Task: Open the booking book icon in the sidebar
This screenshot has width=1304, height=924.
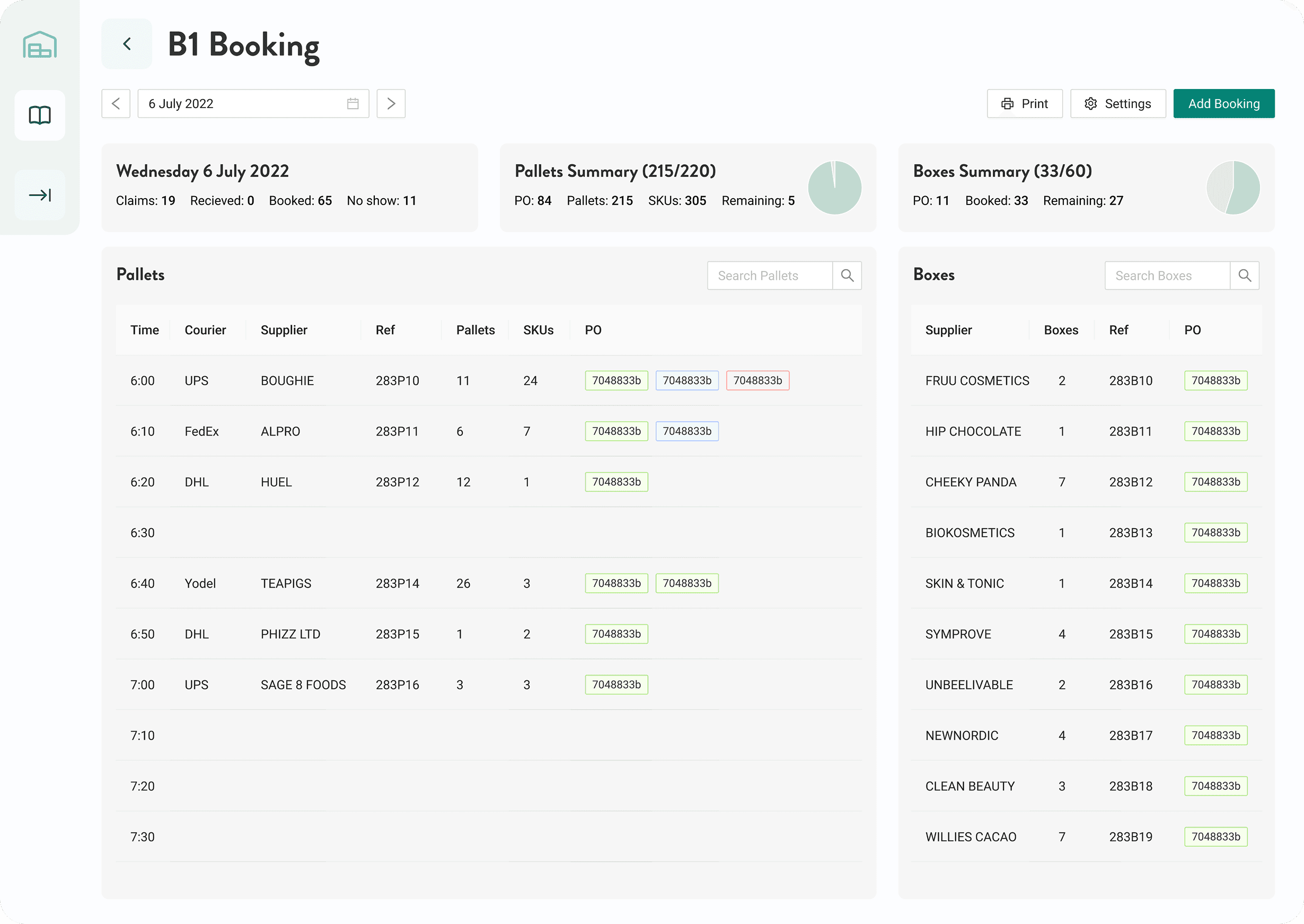Action: [40, 115]
